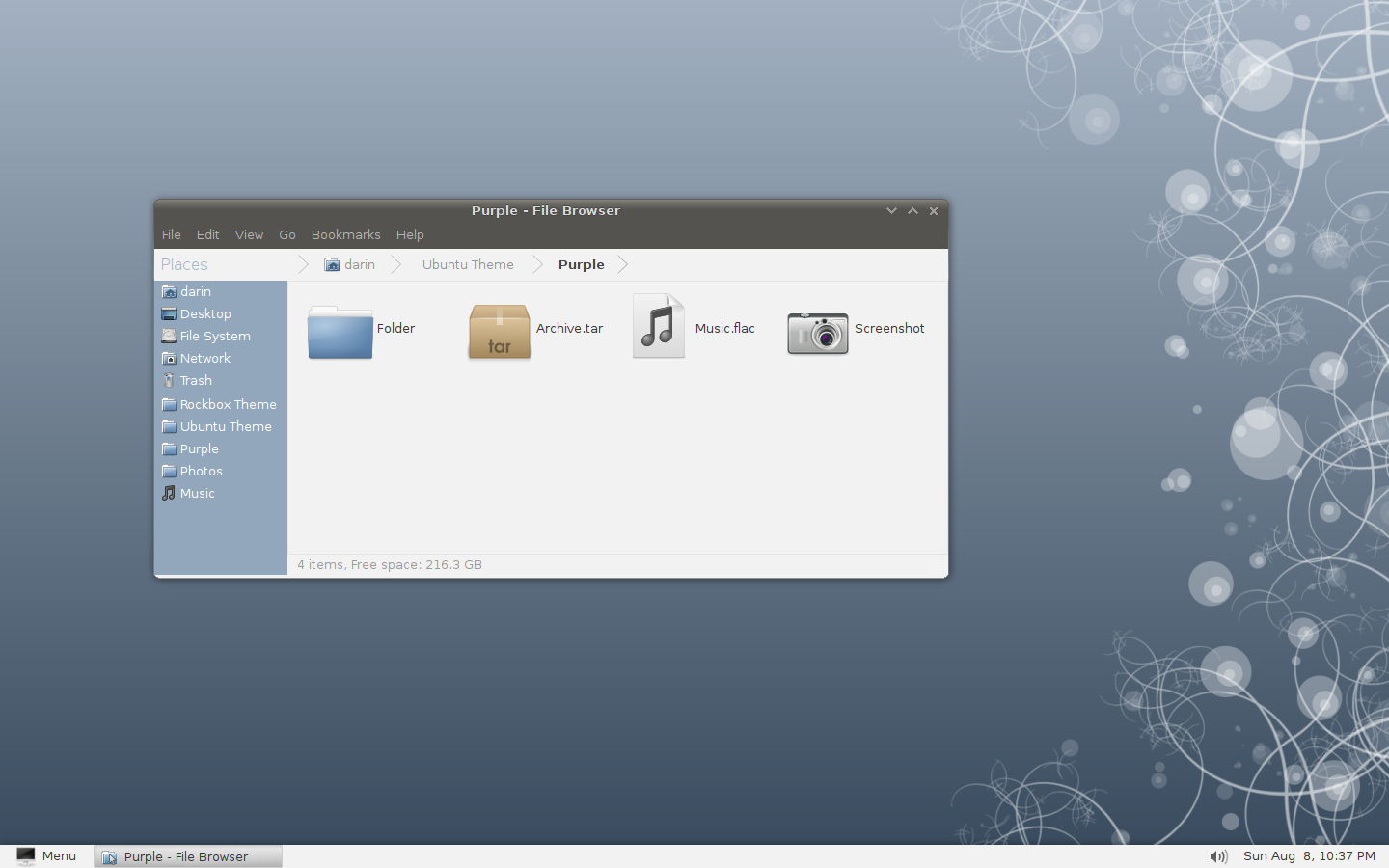The width and height of the screenshot is (1389, 868).
Task: Click the Screenshot file name label
Action: [889, 328]
